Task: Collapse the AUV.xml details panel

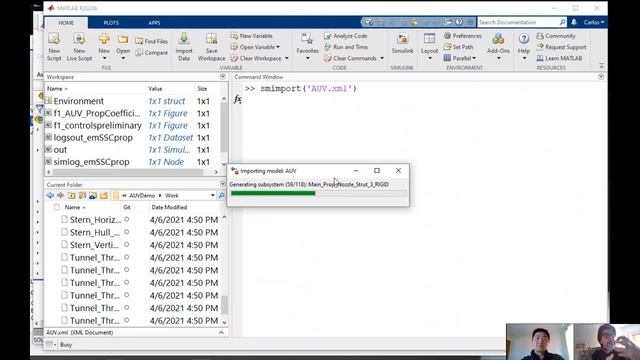Action: 221,333
